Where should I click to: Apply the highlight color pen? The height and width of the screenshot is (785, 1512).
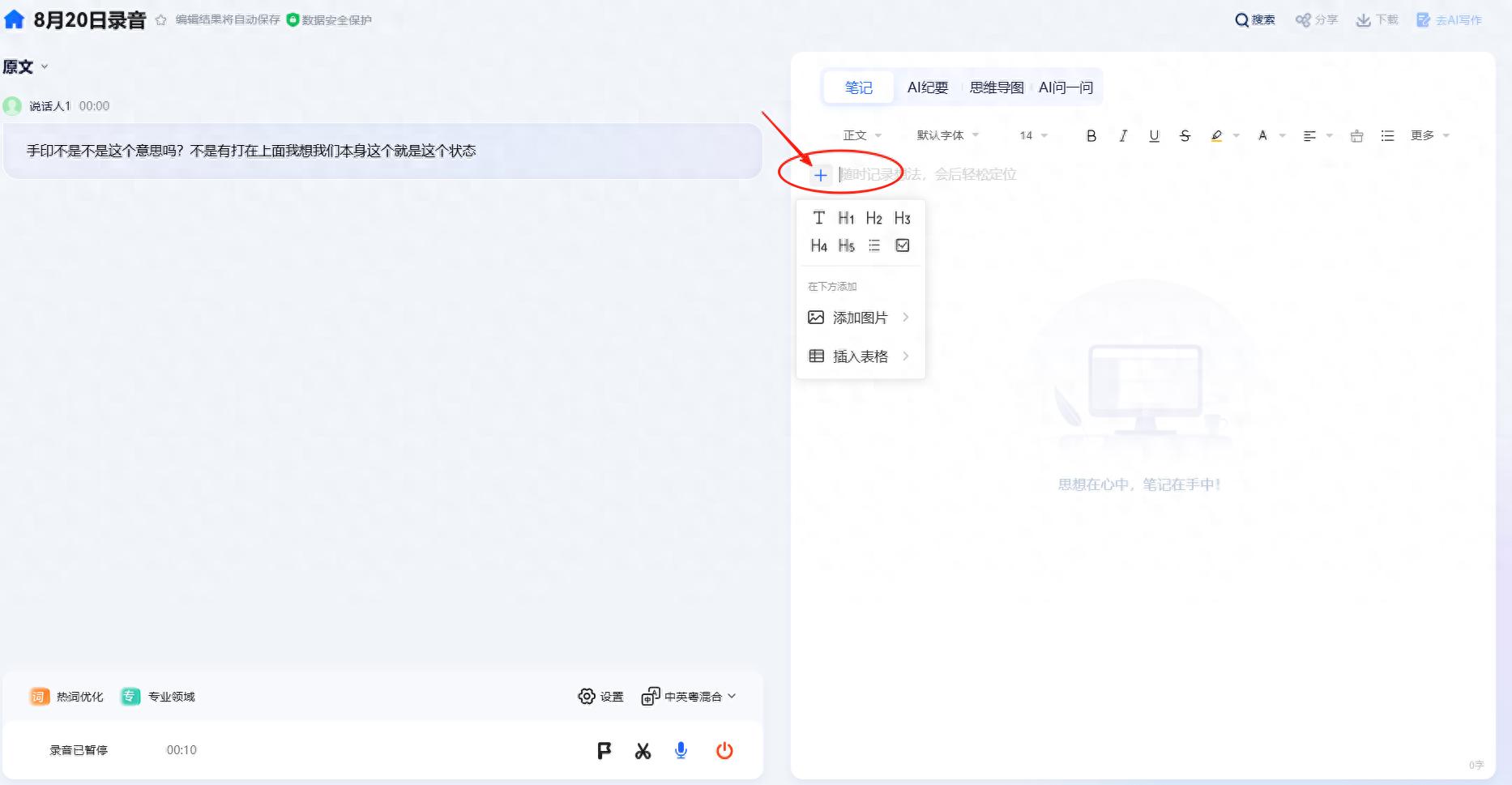(x=1216, y=136)
